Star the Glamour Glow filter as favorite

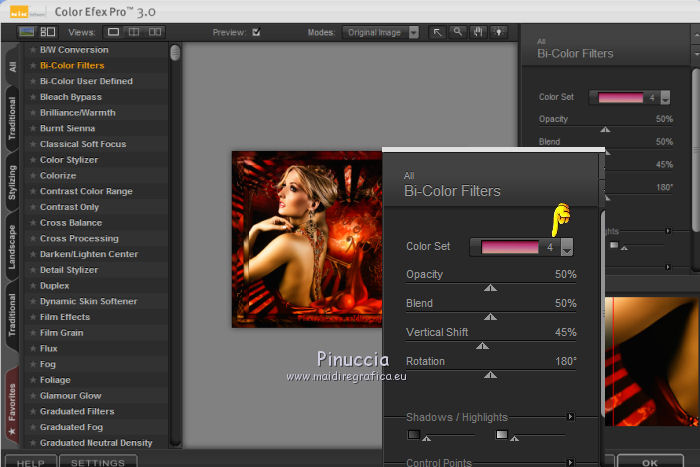point(33,396)
